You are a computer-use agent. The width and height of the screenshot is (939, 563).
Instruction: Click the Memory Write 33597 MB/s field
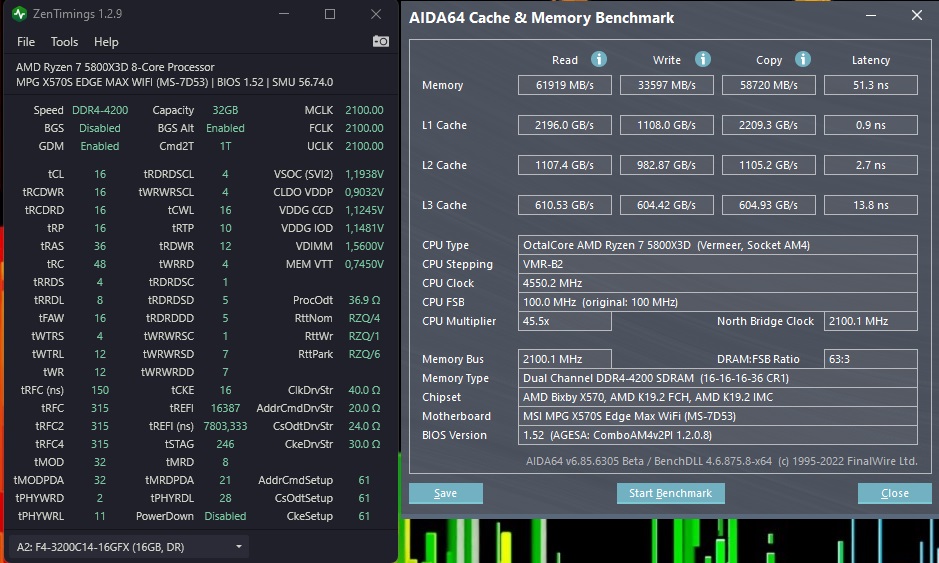(x=667, y=85)
